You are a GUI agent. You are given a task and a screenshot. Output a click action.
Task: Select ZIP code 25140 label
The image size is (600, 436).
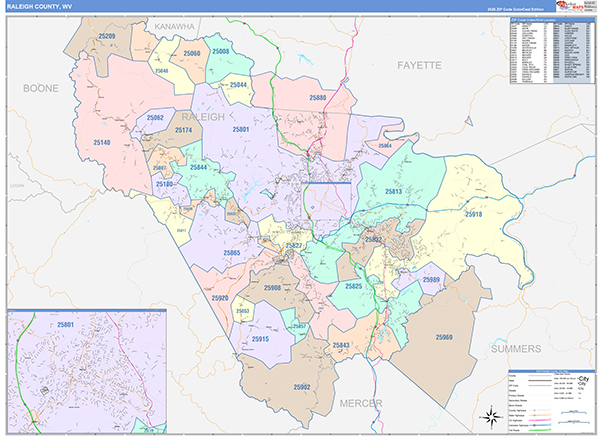pos(102,142)
